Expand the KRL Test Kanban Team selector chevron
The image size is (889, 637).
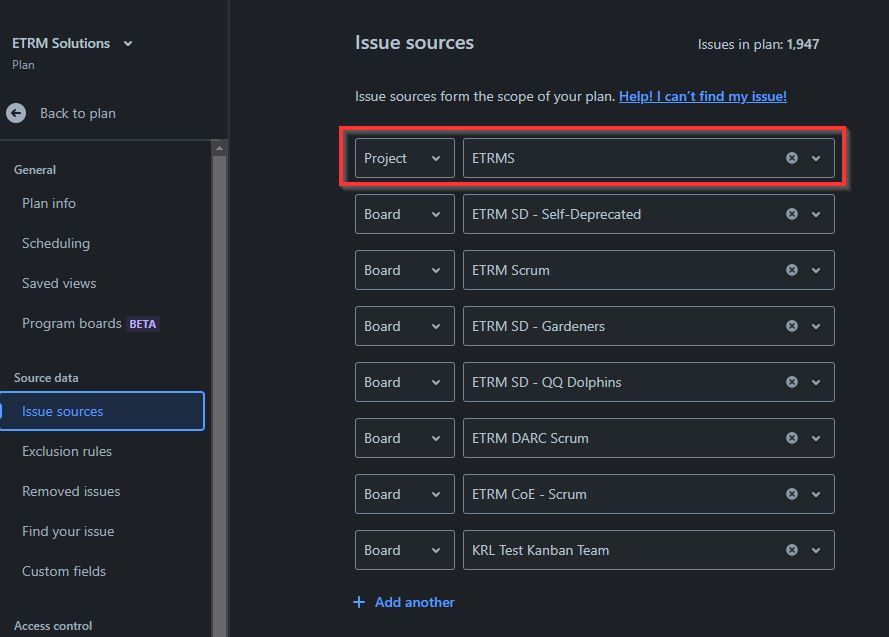[816, 550]
